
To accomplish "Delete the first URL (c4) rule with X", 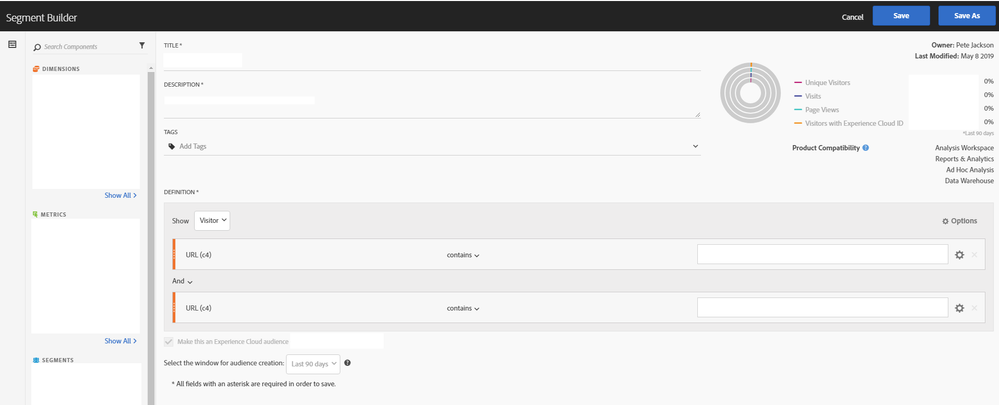I will pos(974,255).
